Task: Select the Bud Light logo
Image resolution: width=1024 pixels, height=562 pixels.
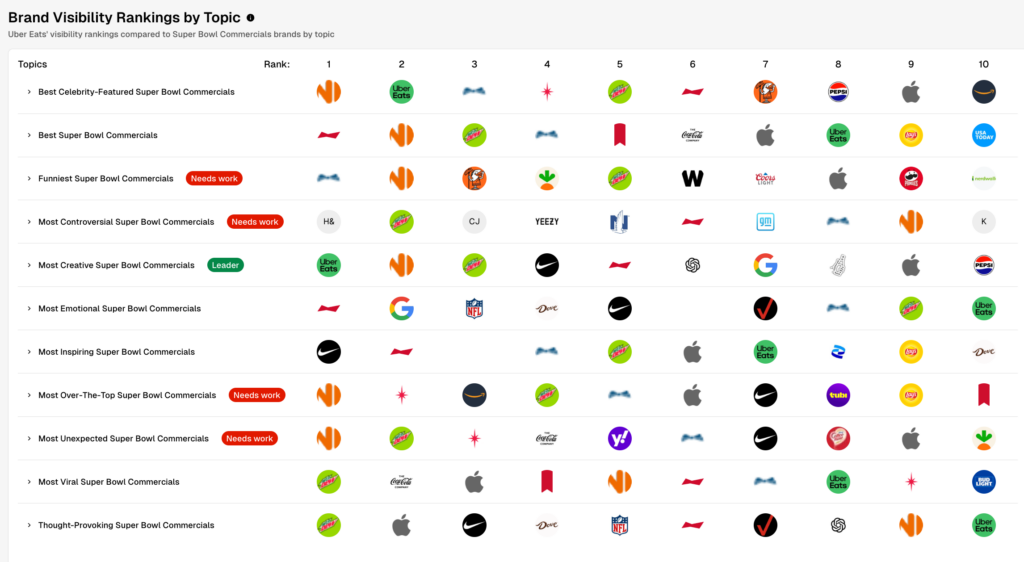Action: pos(983,482)
